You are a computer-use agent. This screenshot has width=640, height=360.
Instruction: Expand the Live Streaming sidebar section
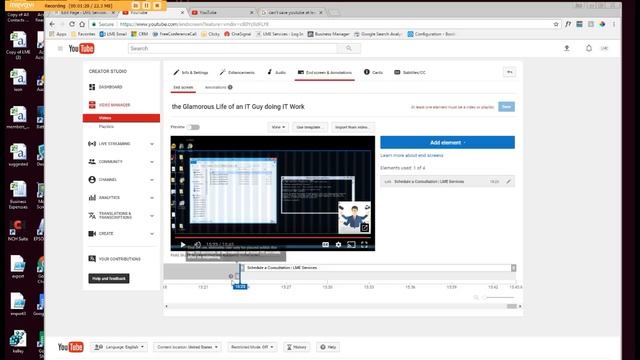(152, 144)
